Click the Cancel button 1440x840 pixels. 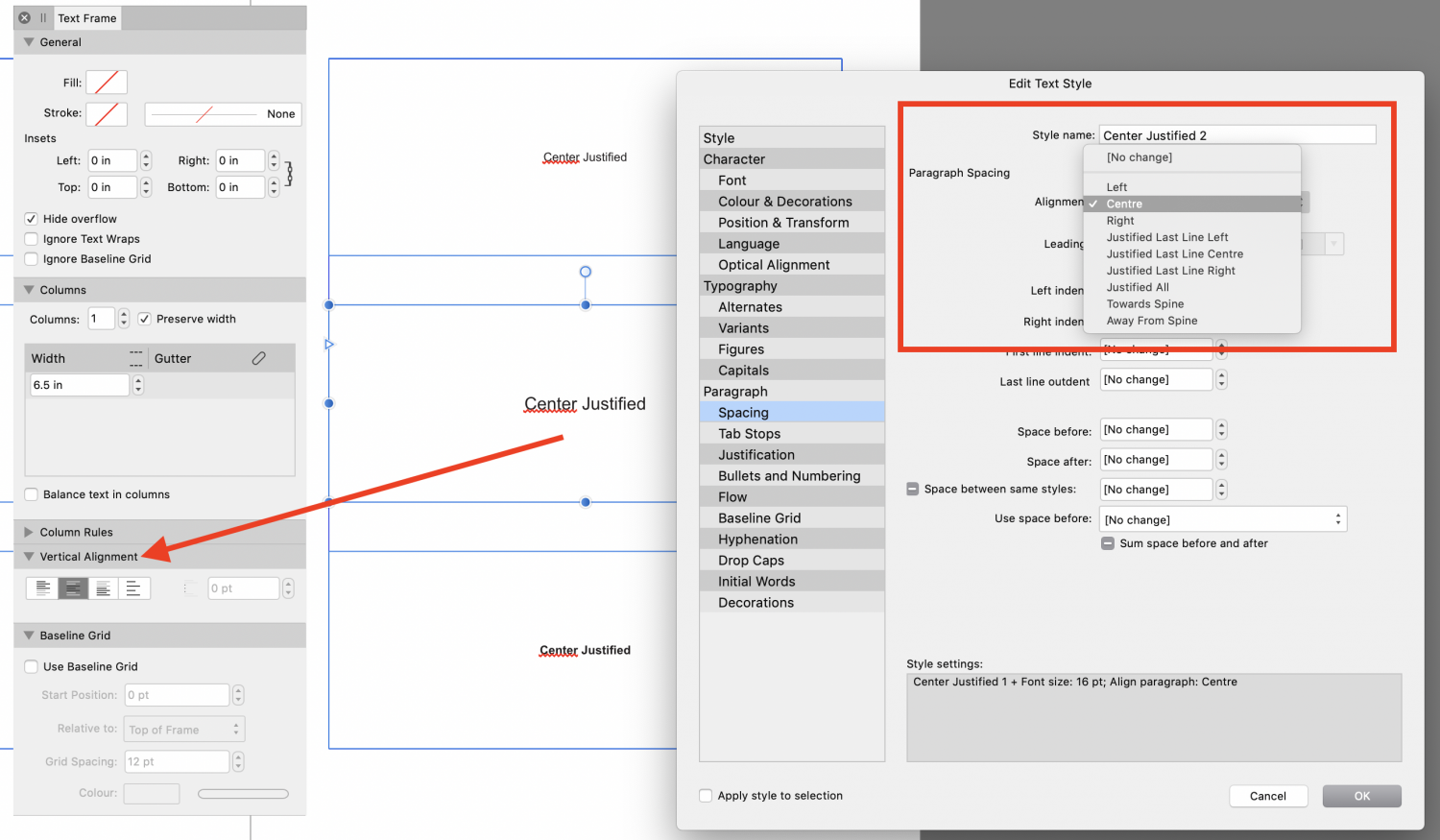[1268, 796]
